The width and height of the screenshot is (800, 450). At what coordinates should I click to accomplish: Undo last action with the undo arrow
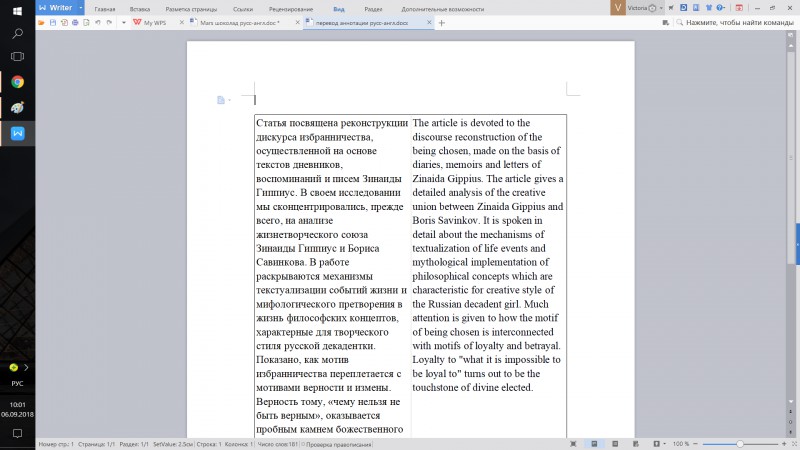coord(97,22)
